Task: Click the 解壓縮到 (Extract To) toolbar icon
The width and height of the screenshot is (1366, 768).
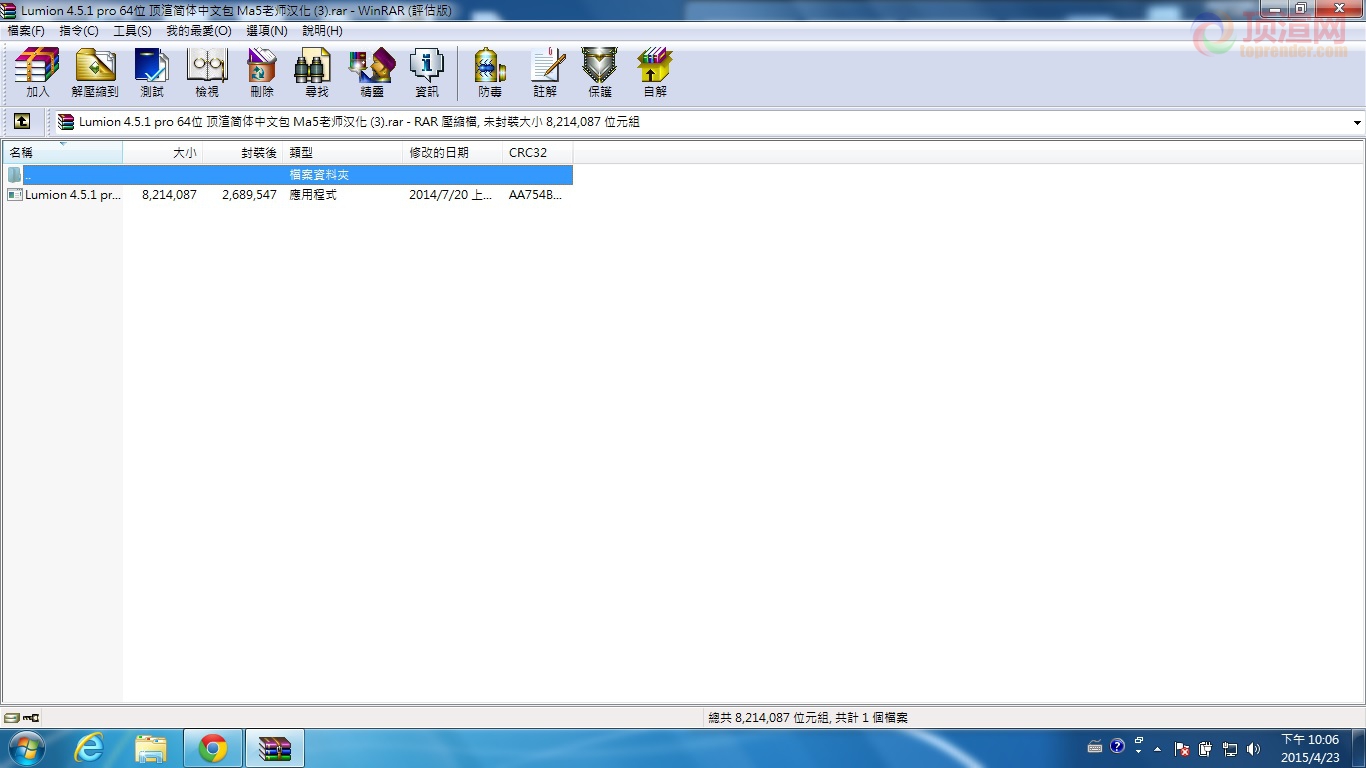Action: (x=95, y=73)
